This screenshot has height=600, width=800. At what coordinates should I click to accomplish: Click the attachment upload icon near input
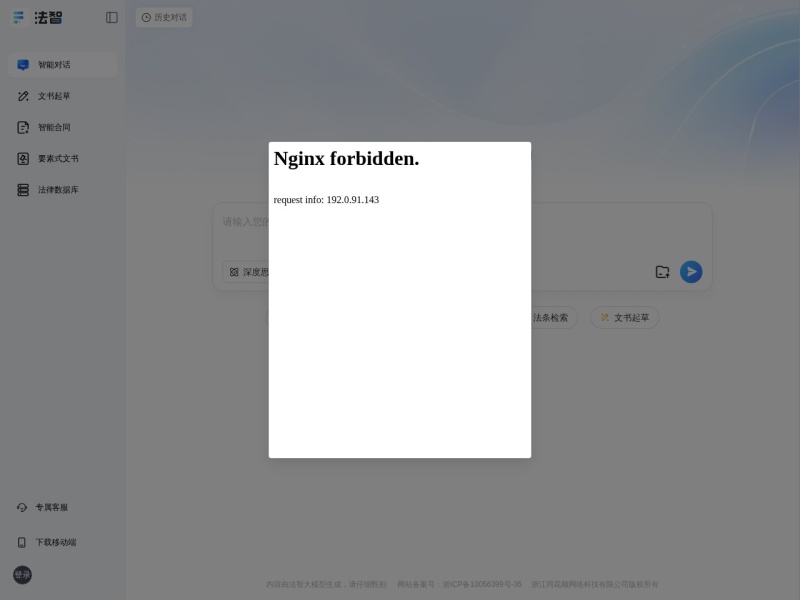(x=662, y=271)
